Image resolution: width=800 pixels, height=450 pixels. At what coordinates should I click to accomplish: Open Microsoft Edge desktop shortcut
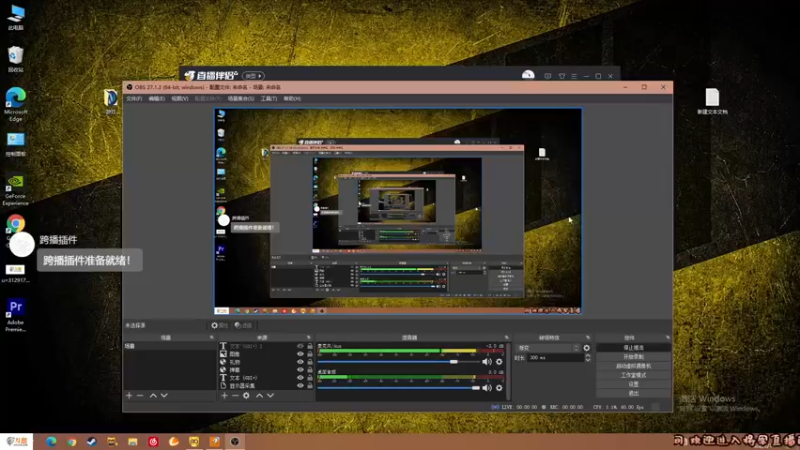(x=16, y=104)
